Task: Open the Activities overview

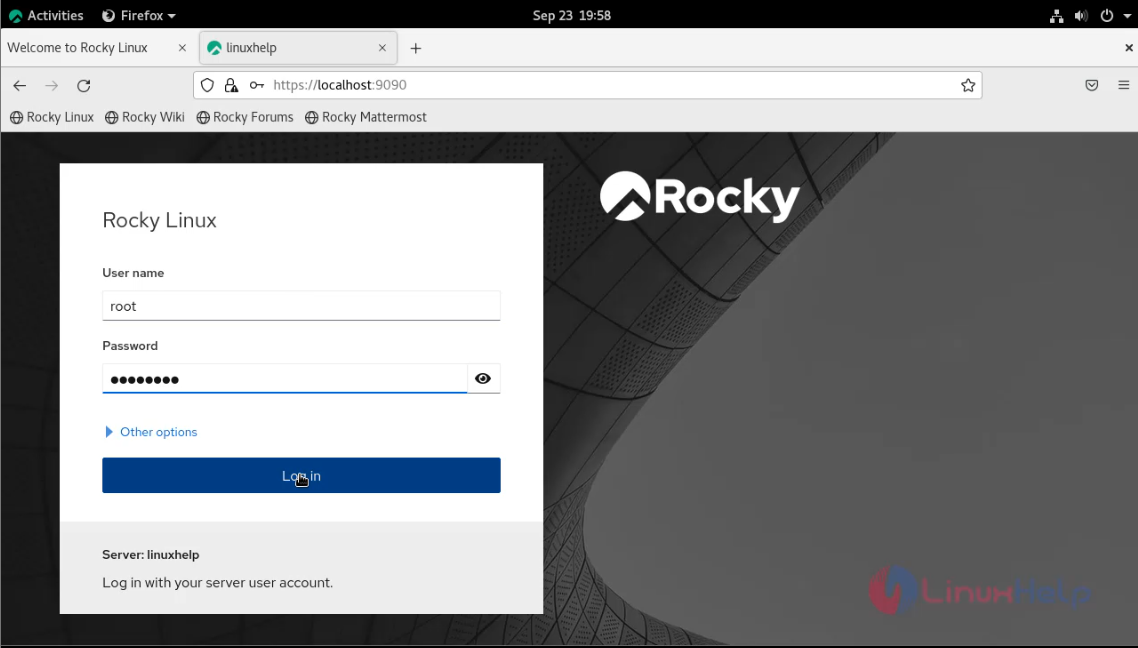Action: click(46, 15)
